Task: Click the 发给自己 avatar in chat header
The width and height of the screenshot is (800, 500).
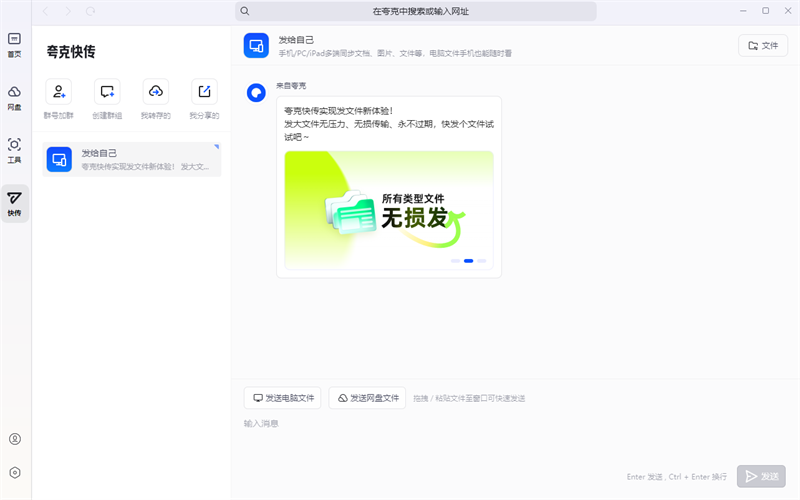Action: tap(256, 45)
